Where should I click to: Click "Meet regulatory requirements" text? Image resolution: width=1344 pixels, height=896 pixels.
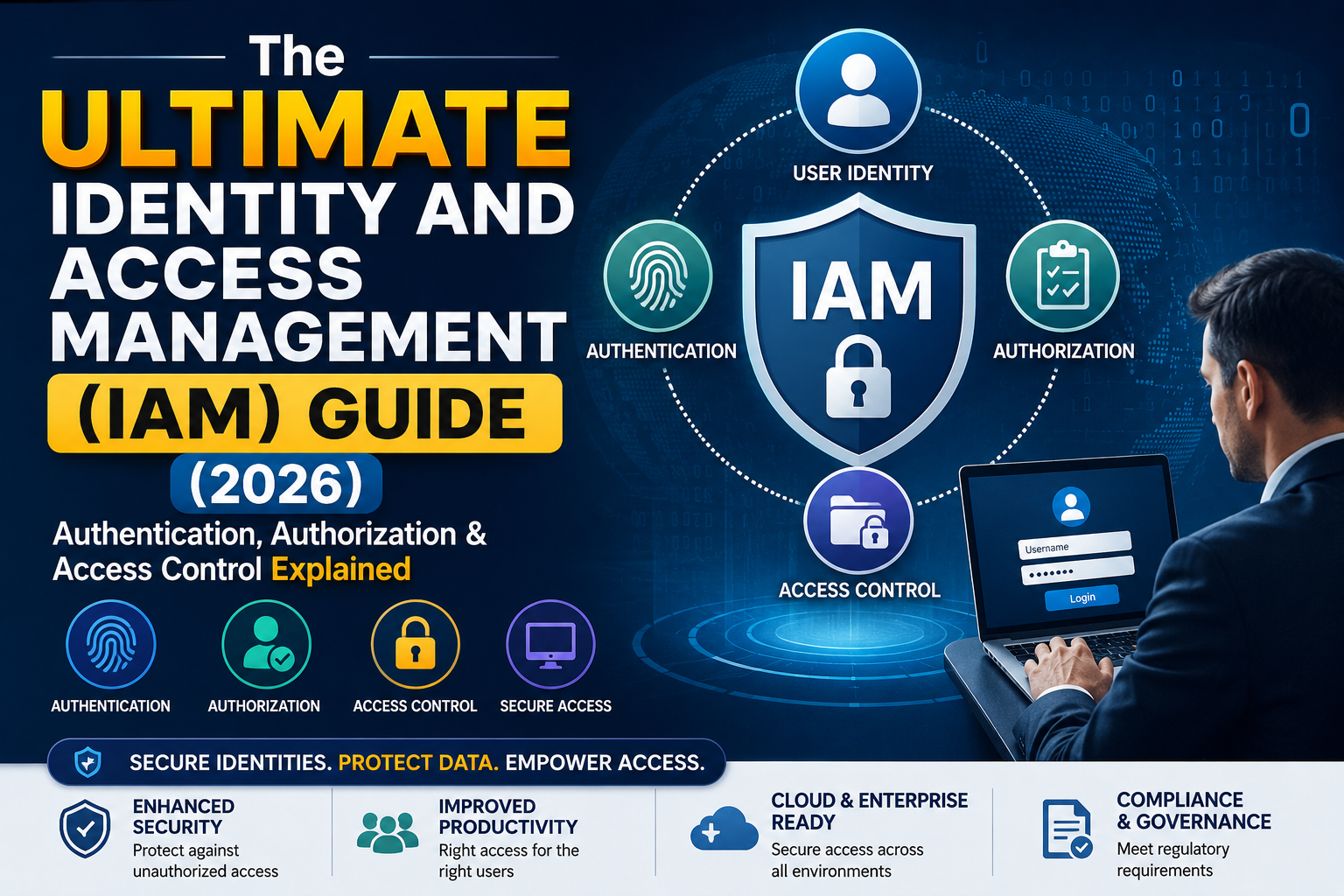pos(1172,859)
